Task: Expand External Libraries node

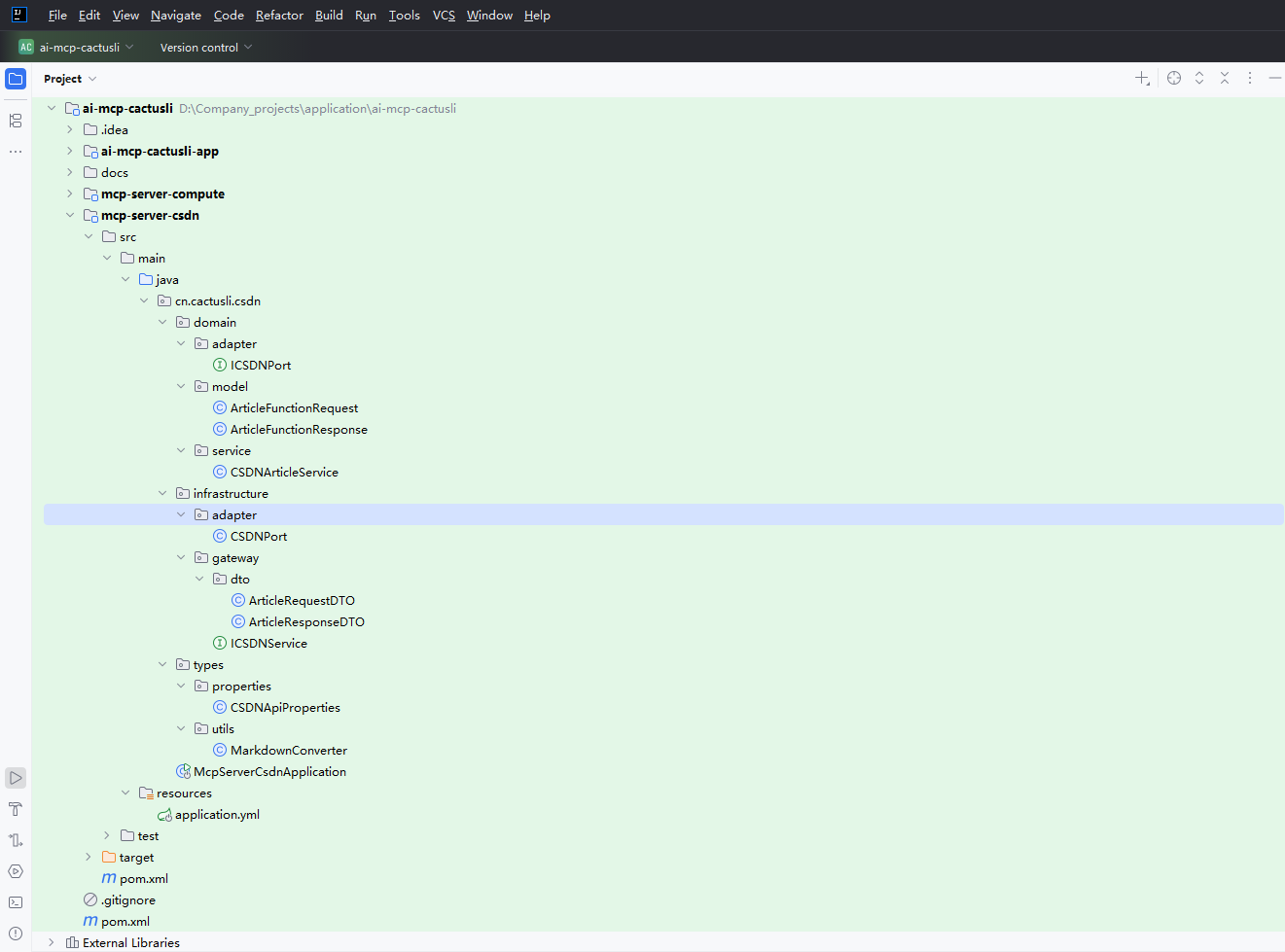Action: 52,943
